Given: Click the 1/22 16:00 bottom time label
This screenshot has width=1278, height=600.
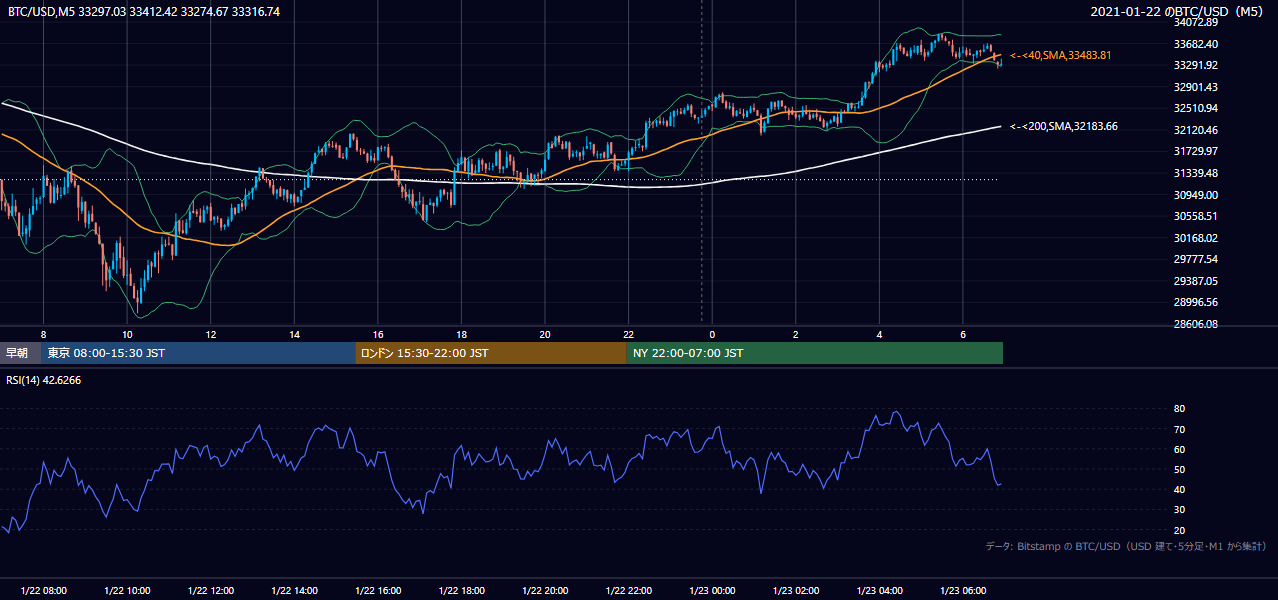Looking at the screenshot, I should (378, 591).
